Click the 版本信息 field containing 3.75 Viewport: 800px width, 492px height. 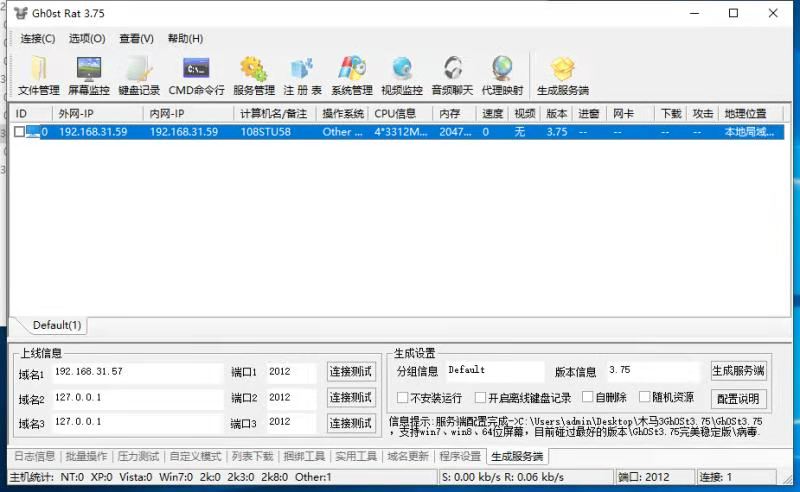653,371
